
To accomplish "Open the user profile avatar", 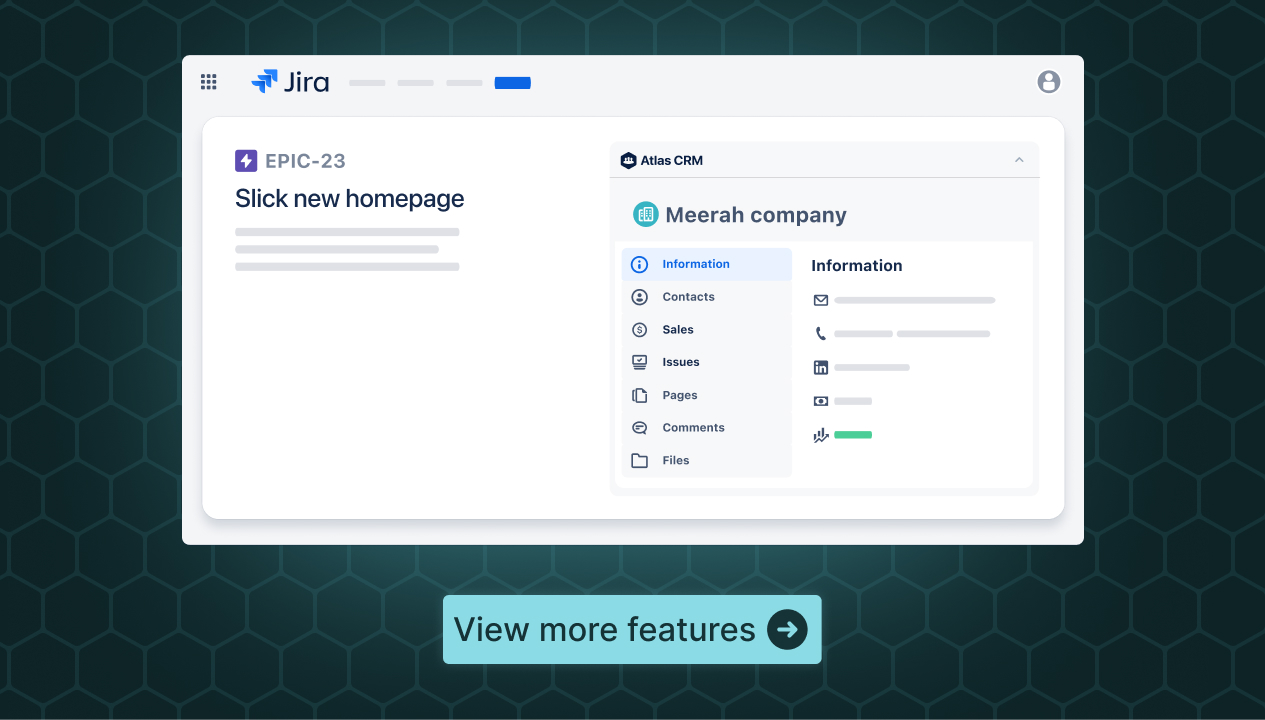I will [1048, 82].
